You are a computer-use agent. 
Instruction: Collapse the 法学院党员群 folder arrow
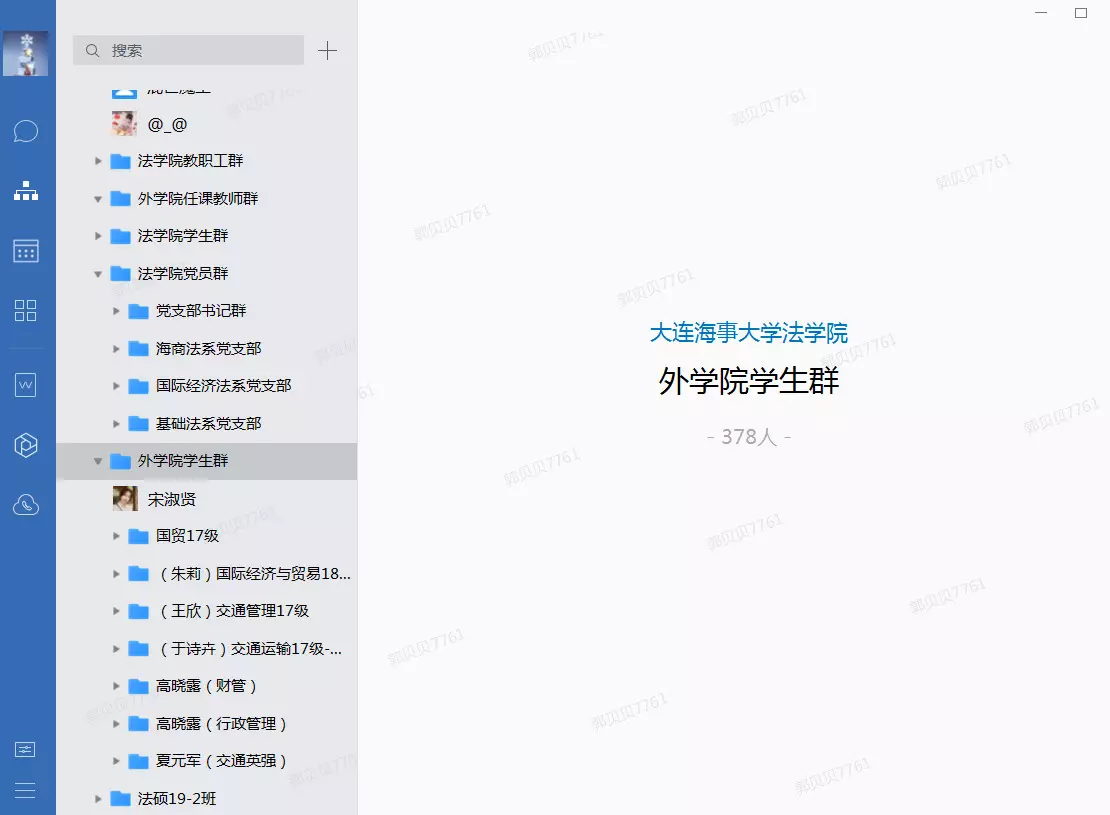tap(98, 274)
